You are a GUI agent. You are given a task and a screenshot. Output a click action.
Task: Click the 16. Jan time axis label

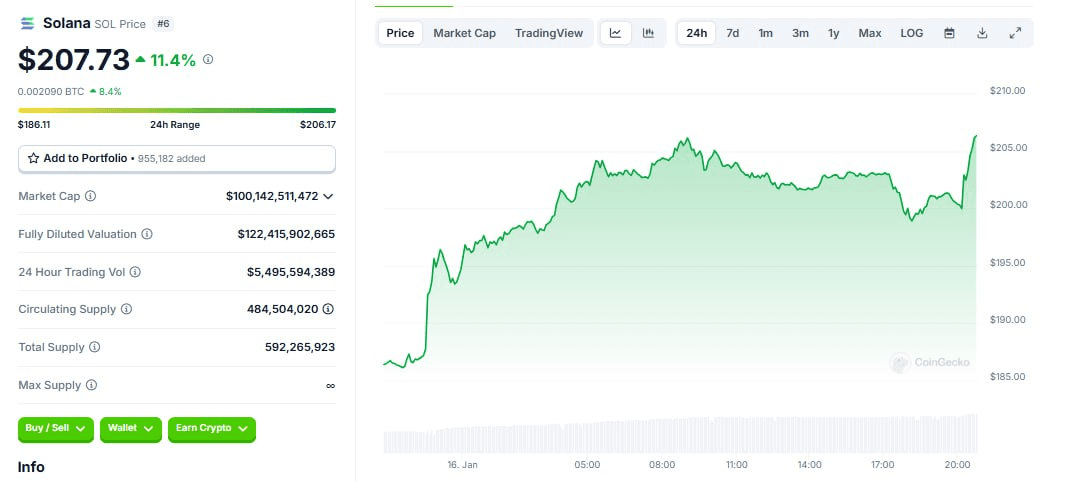463,464
